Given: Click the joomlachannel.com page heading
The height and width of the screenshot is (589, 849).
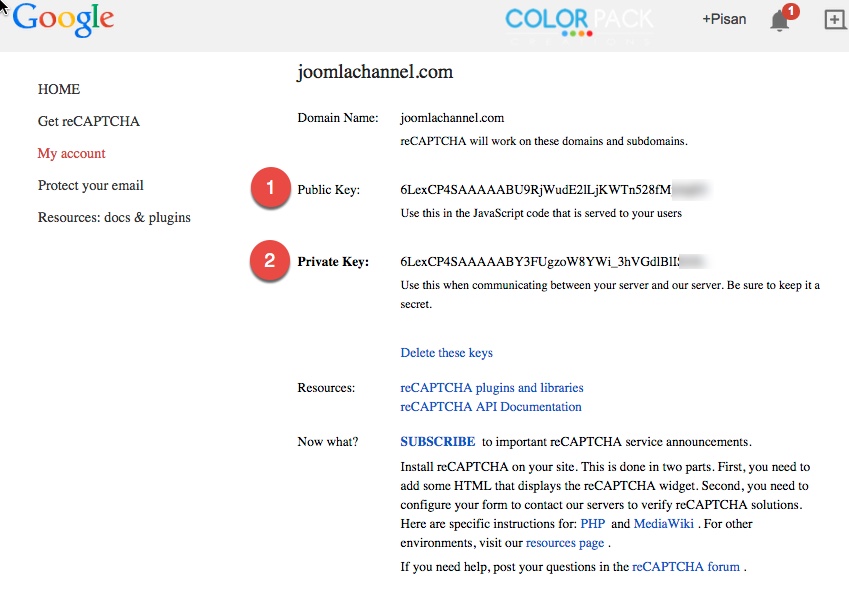Looking at the screenshot, I should [375, 72].
